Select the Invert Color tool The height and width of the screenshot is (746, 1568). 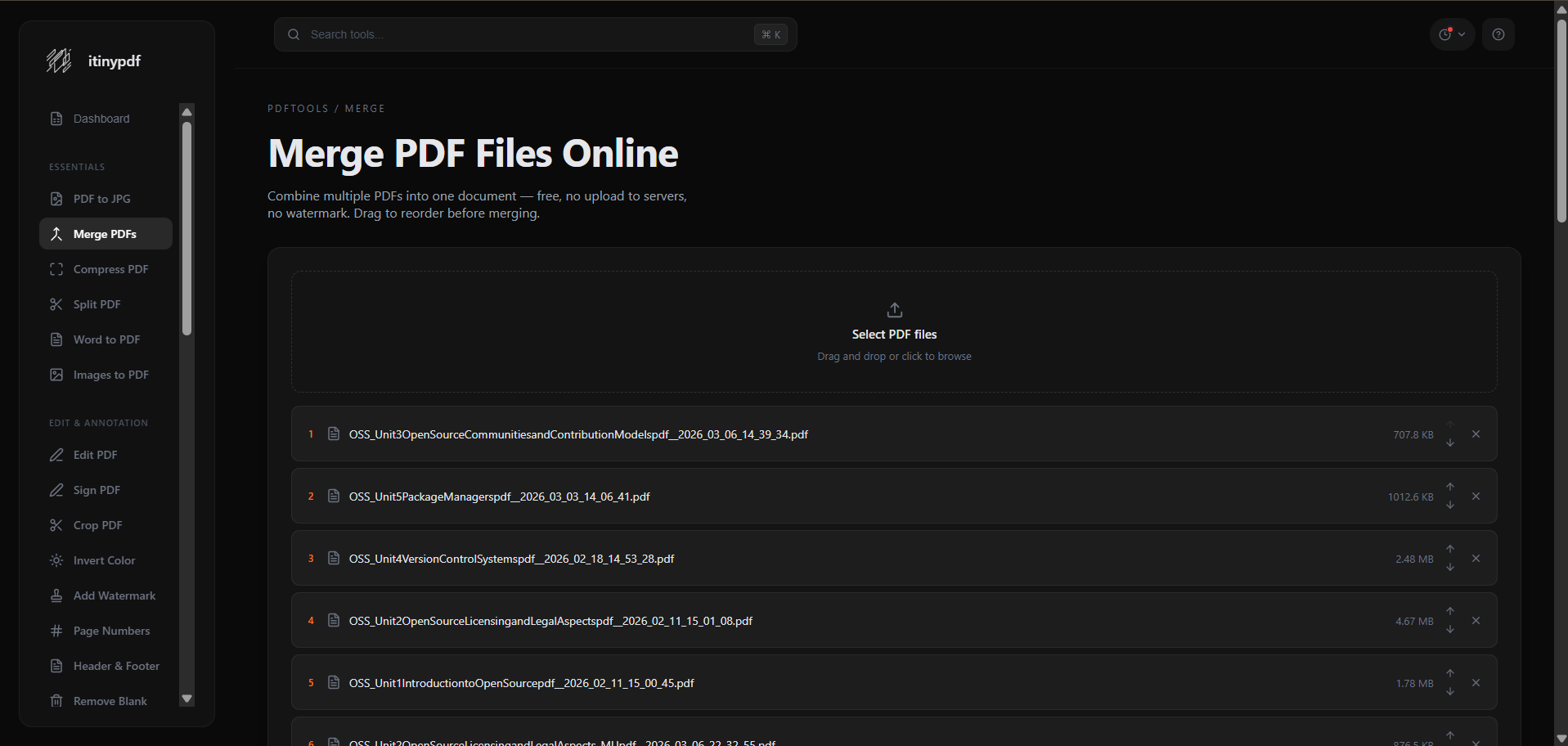tap(103, 559)
